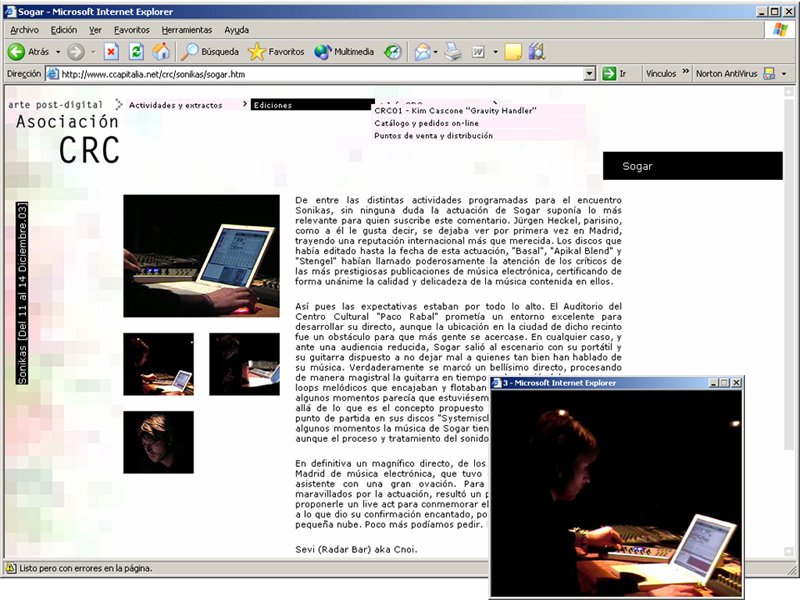Expand the Vínculos chevron
This screenshot has width=800, height=600.
click(685, 71)
